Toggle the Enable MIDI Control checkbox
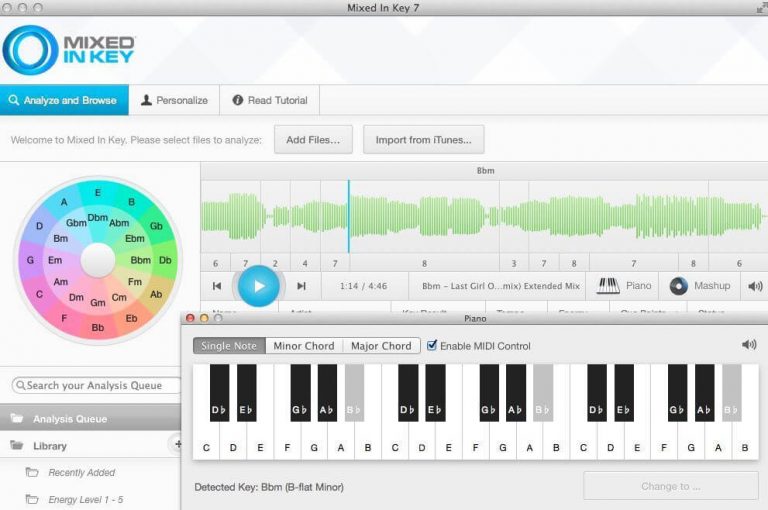Screen dimensions: 768x510 coord(432,345)
